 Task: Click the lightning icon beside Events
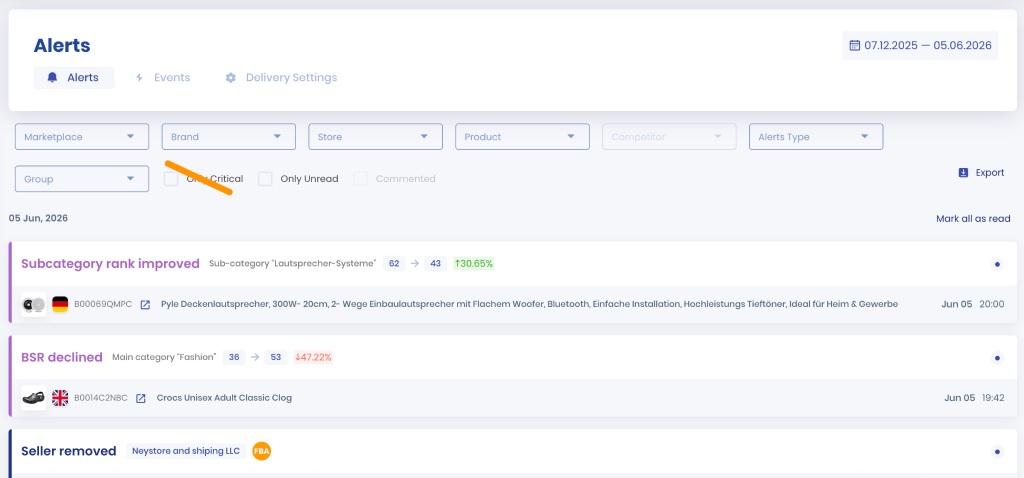tap(138, 78)
